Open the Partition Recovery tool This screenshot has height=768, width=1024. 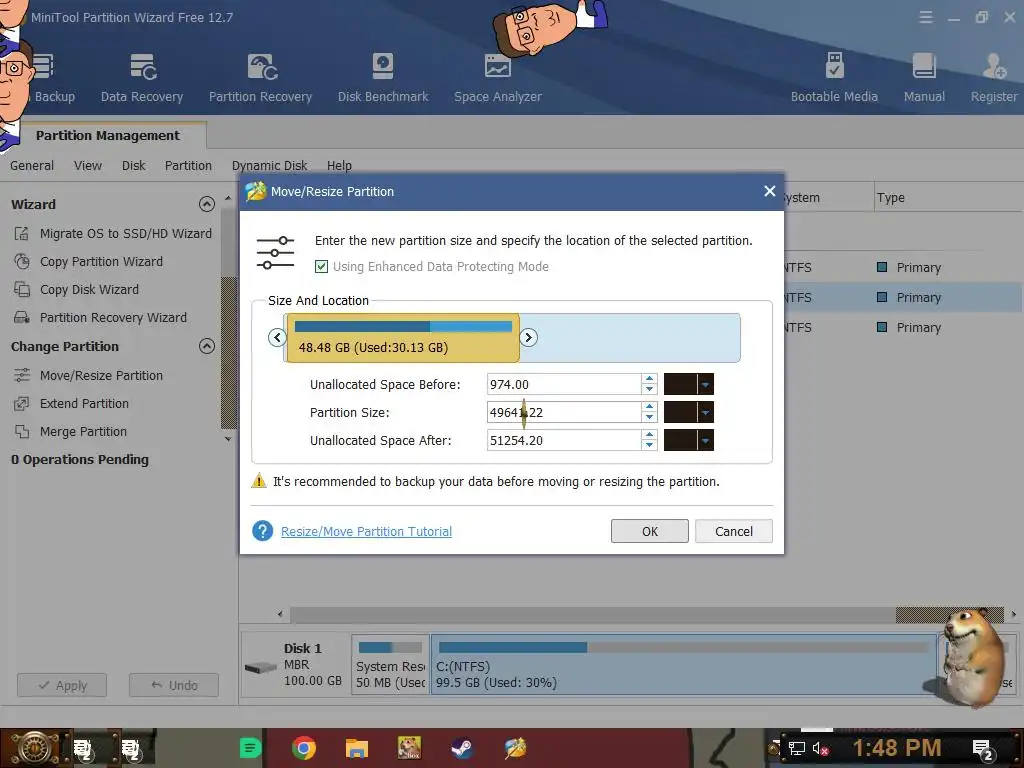point(261,78)
